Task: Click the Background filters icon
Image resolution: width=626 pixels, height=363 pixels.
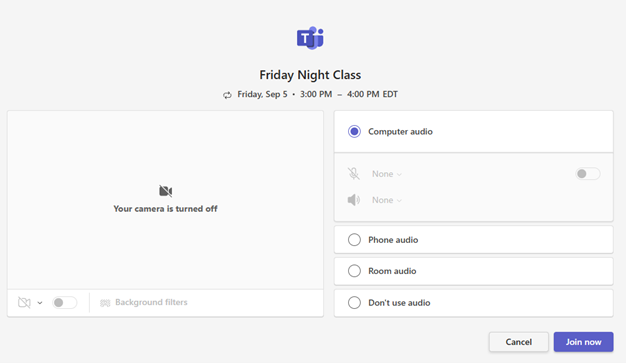Action: [x=105, y=303]
